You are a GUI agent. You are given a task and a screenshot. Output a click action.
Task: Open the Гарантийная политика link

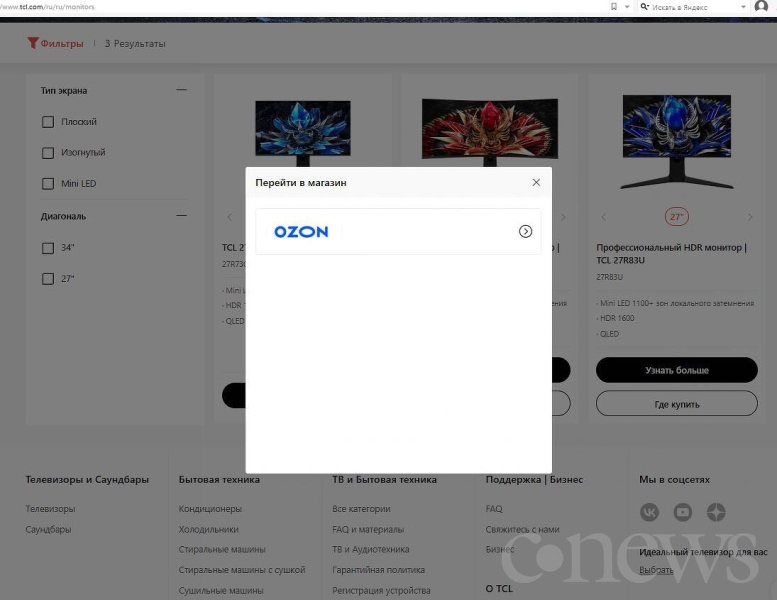coord(379,570)
